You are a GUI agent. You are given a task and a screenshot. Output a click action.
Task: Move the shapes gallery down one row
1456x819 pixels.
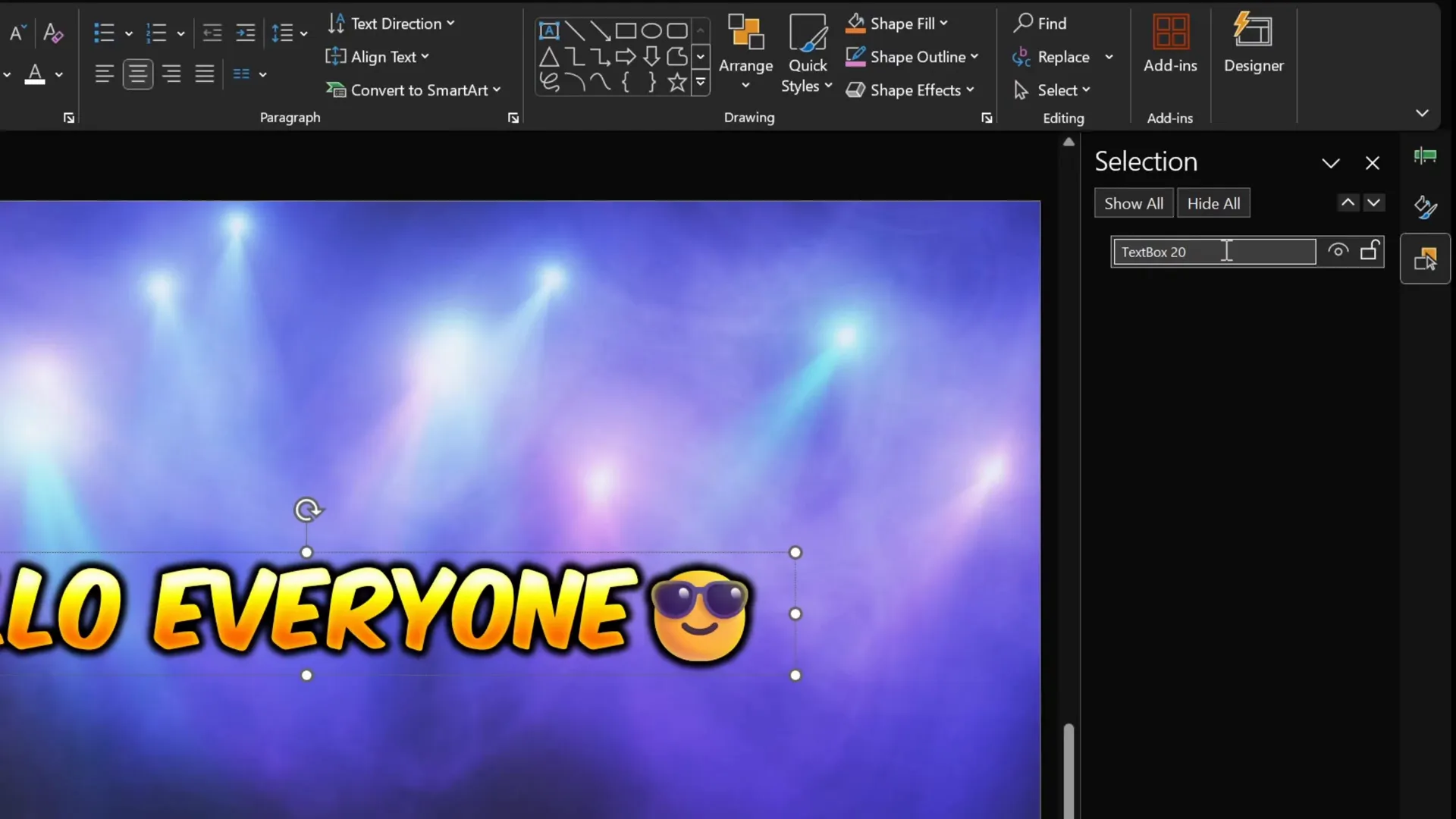[x=701, y=57]
